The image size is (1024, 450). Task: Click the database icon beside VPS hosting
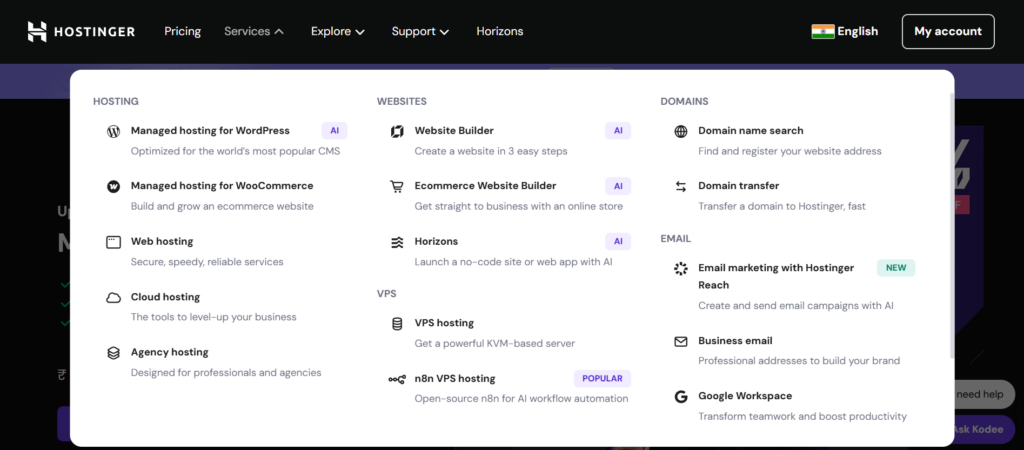point(397,324)
